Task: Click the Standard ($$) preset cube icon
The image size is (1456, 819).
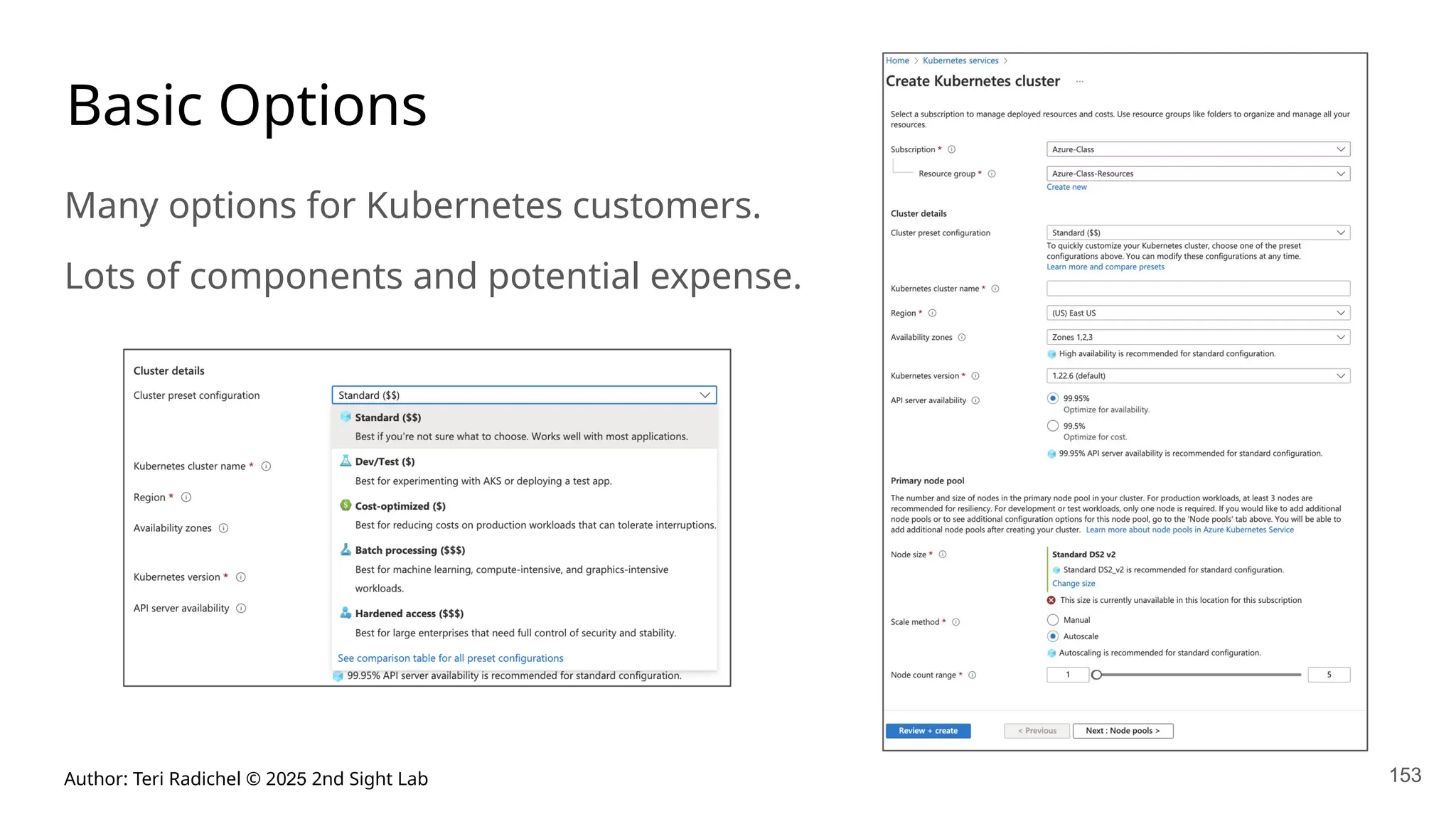Action: click(346, 417)
